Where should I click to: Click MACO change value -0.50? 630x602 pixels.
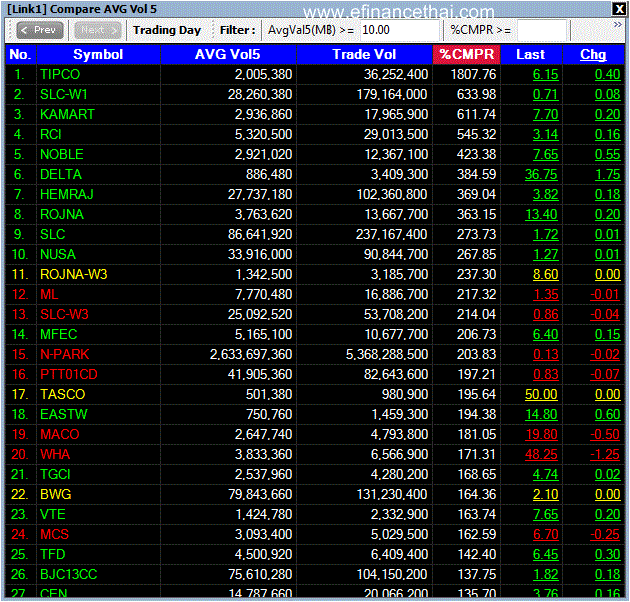click(x=605, y=434)
